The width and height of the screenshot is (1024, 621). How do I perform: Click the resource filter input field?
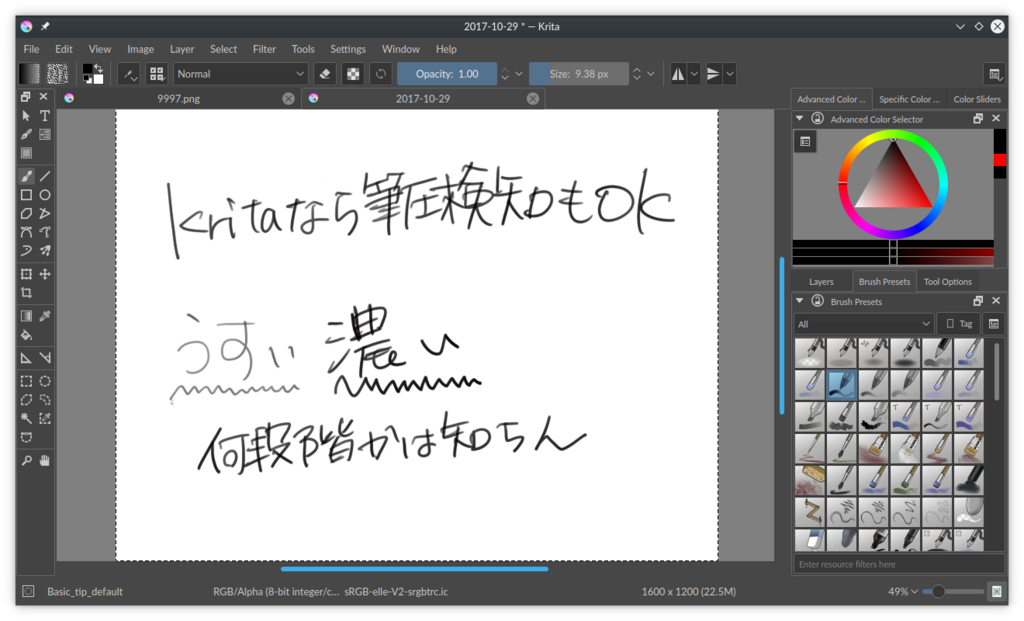[x=899, y=564]
